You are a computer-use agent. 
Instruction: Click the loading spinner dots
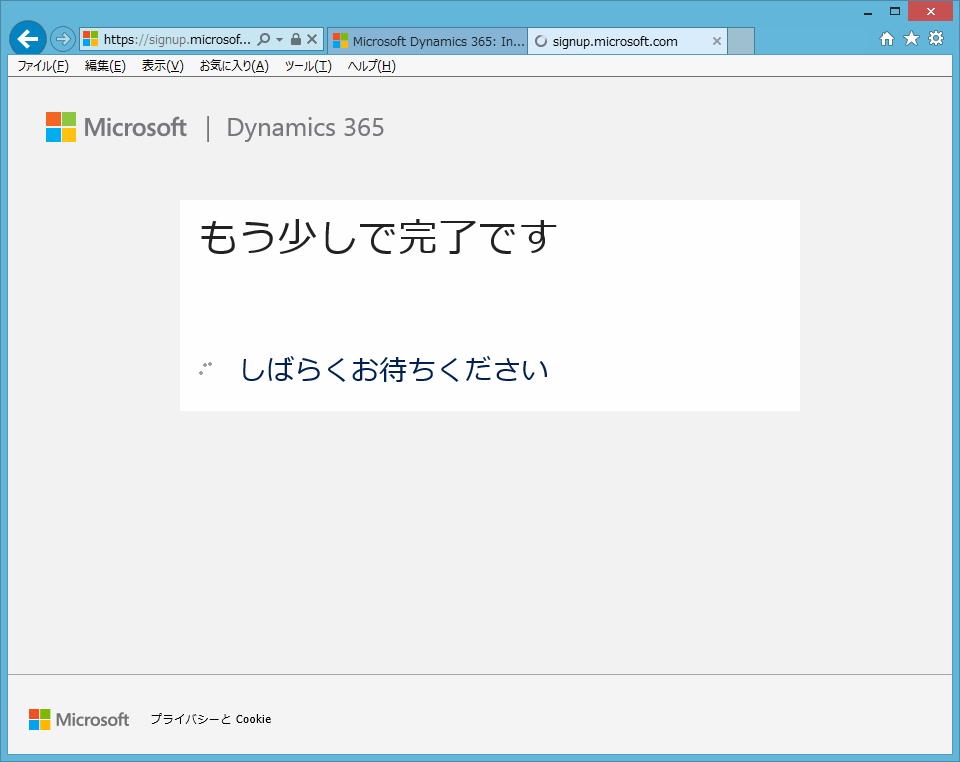[x=206, y=368]
